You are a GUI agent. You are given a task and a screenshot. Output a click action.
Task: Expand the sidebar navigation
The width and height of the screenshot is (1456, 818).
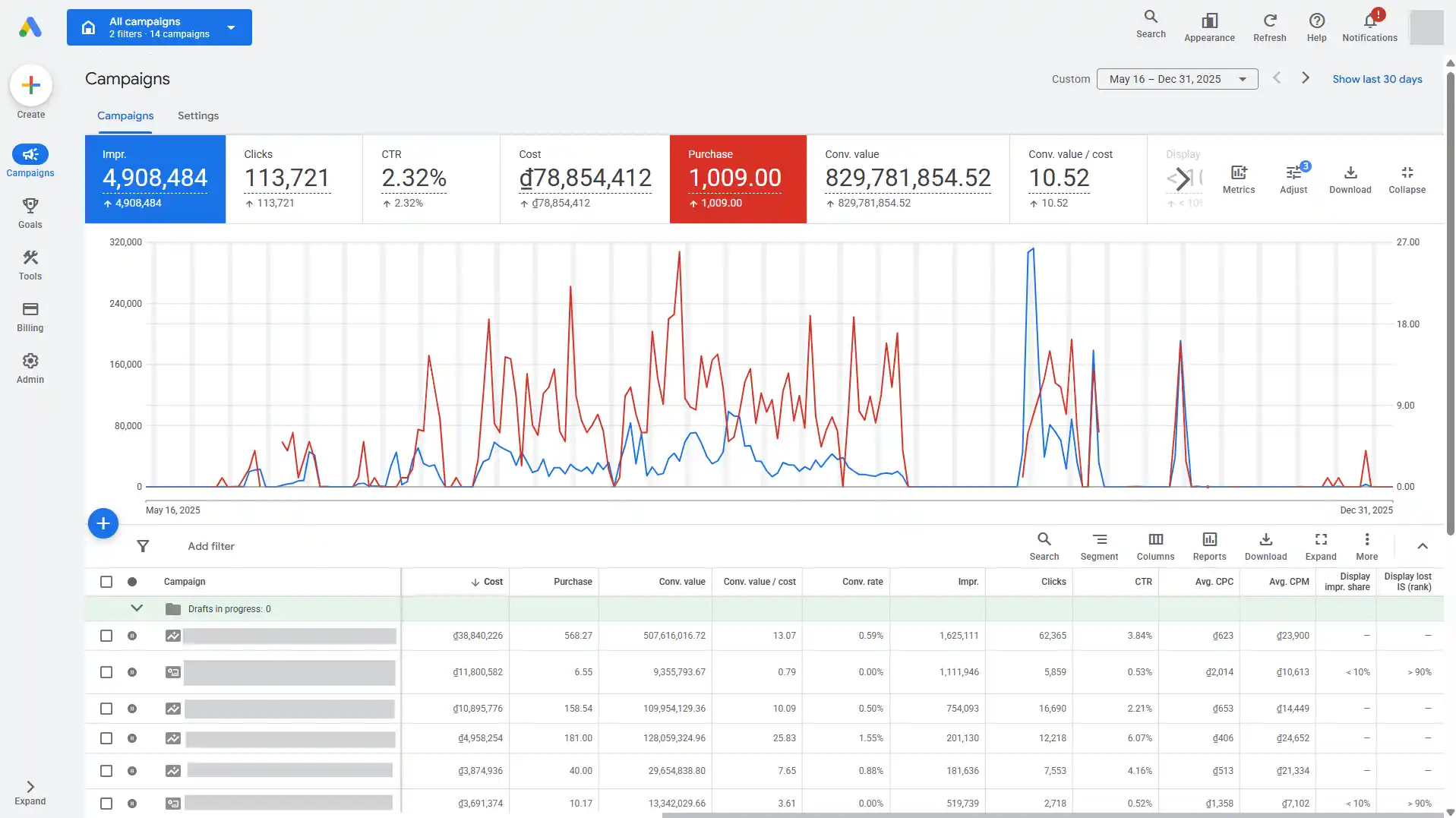[30, 792]
